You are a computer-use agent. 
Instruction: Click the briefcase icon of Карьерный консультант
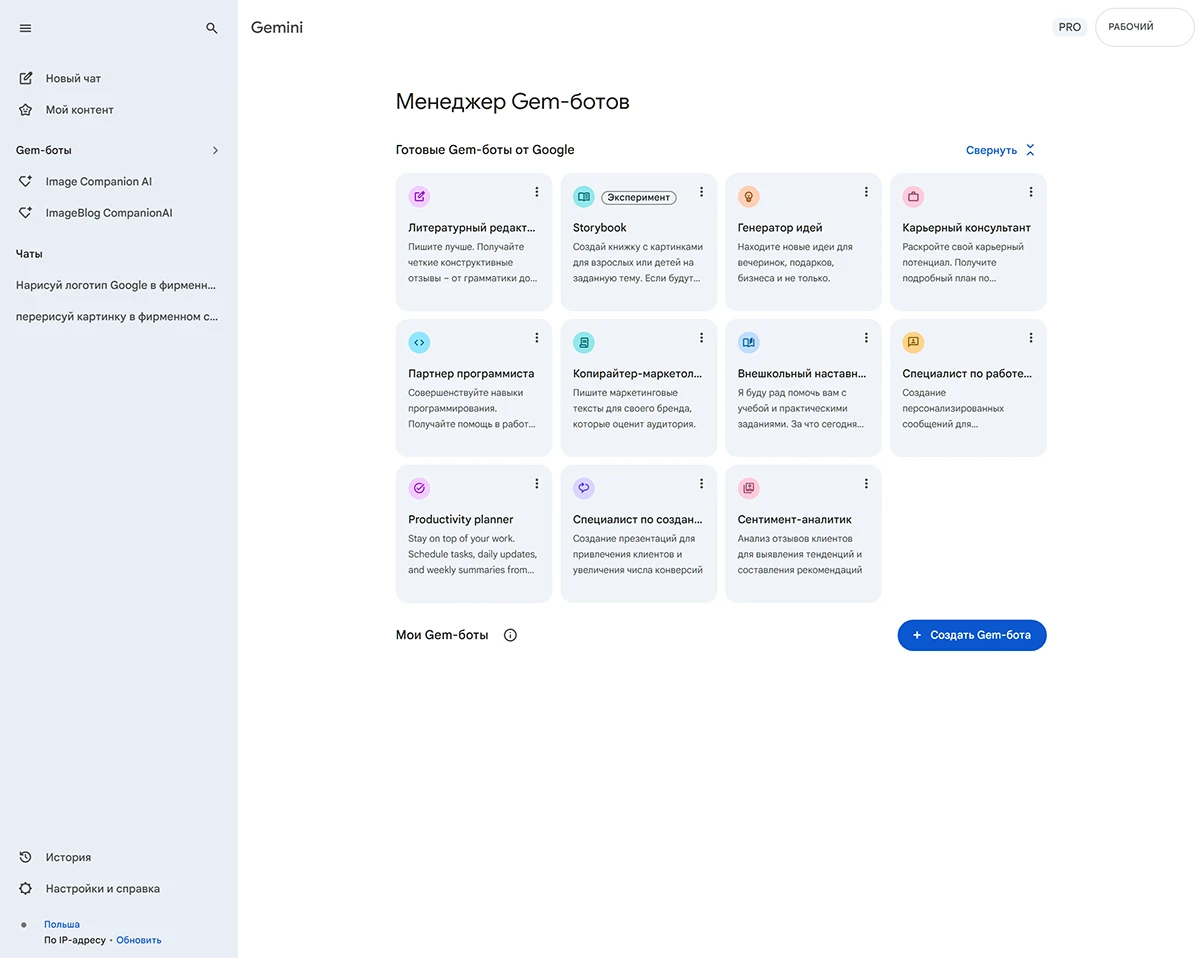(x=913, y=197)
